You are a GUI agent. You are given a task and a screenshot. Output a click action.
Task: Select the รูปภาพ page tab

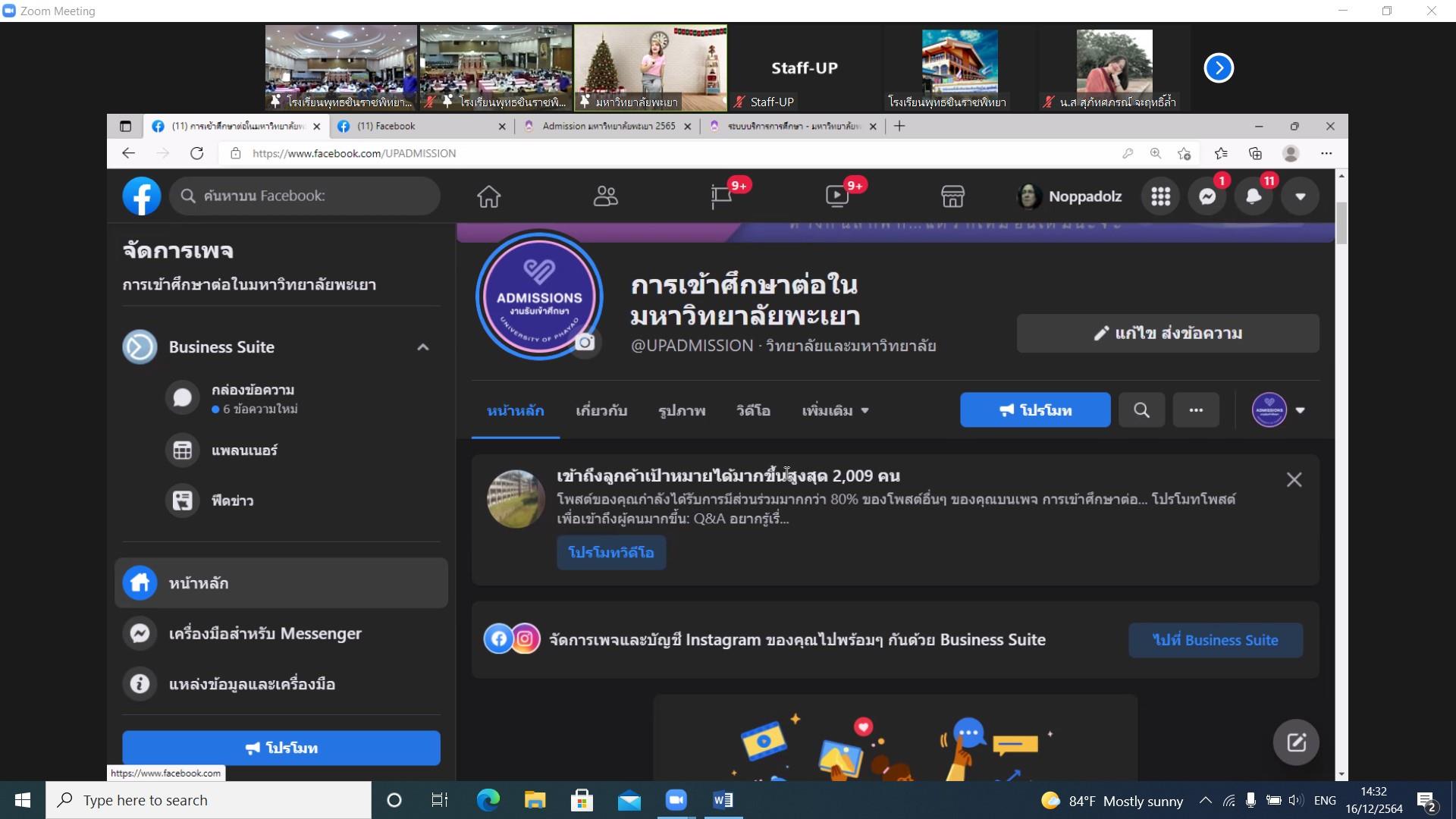[682, 411]
